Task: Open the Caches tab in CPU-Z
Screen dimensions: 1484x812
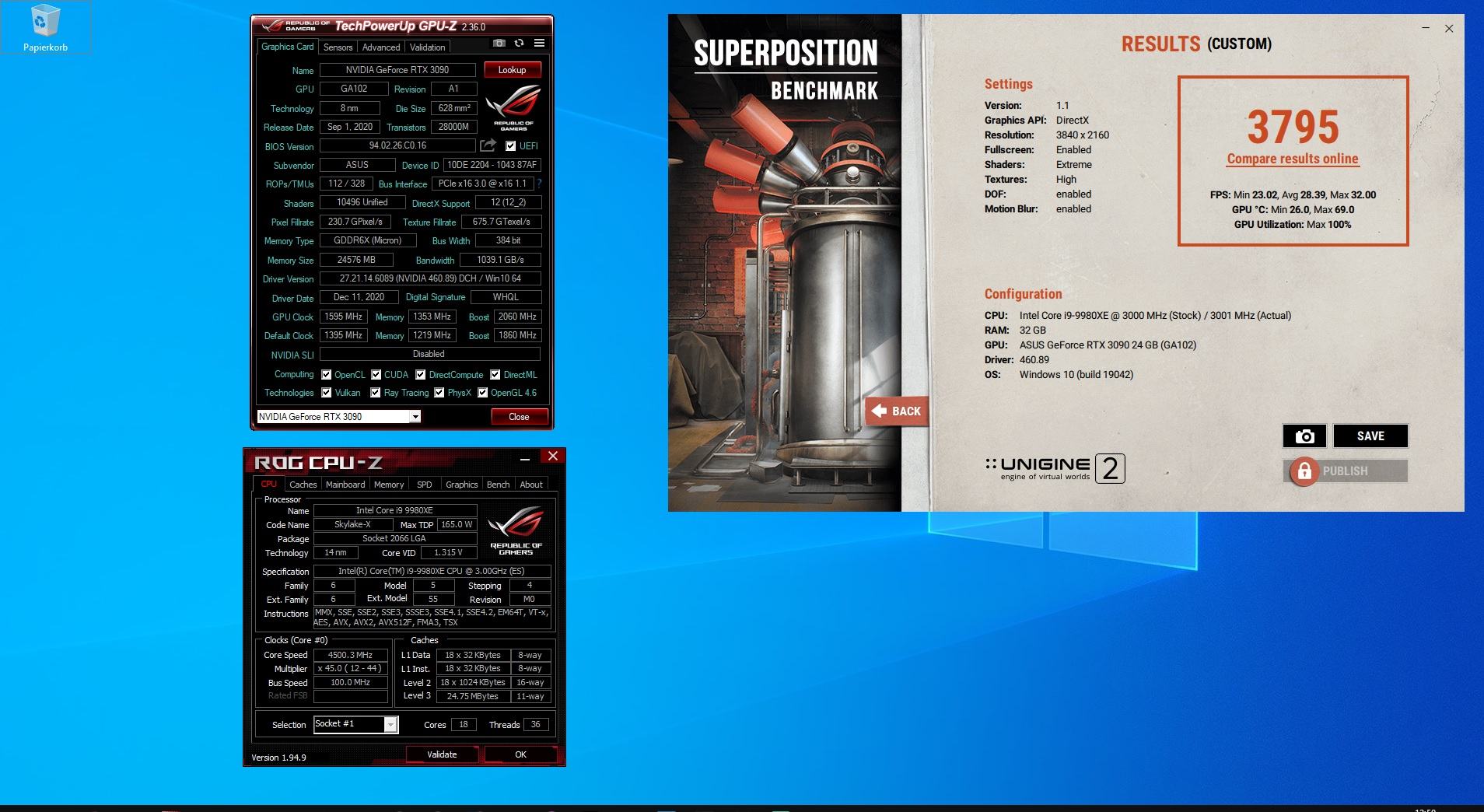Action: pyautogui.click(x=303, y=485)
